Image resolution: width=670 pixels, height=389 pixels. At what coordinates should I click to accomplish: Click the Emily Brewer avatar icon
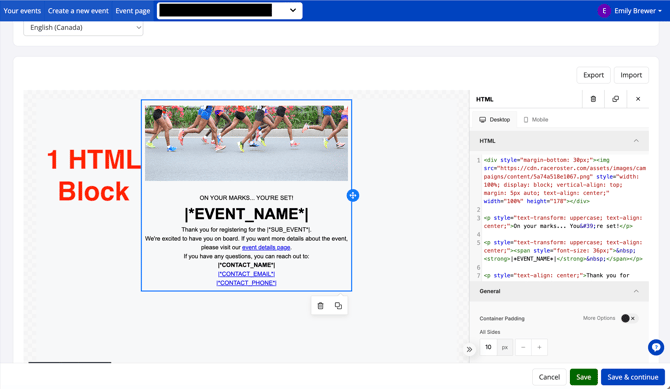[x=604, y=11]
